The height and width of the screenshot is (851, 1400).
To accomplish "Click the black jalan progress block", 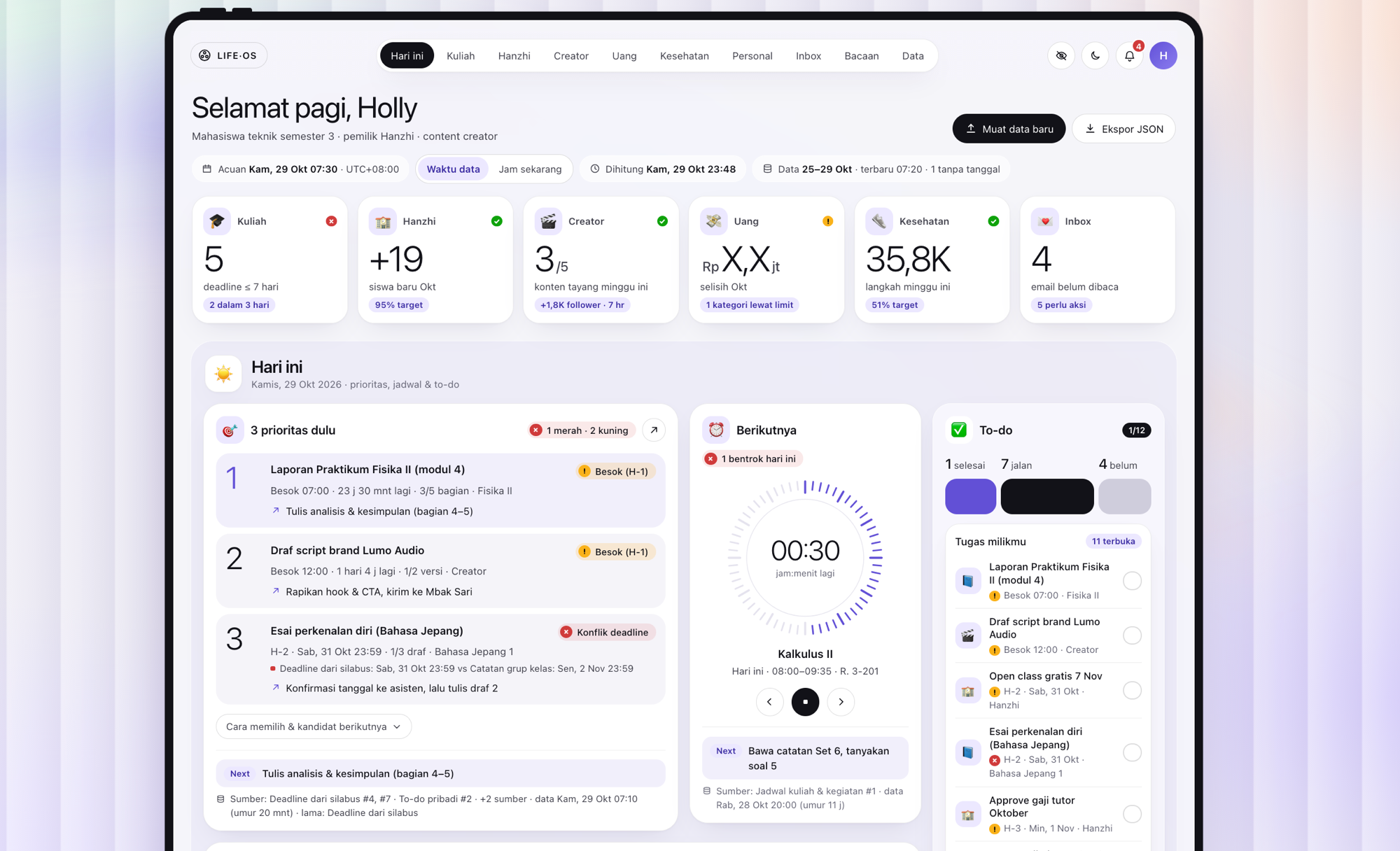I will tap(1046, 496).
